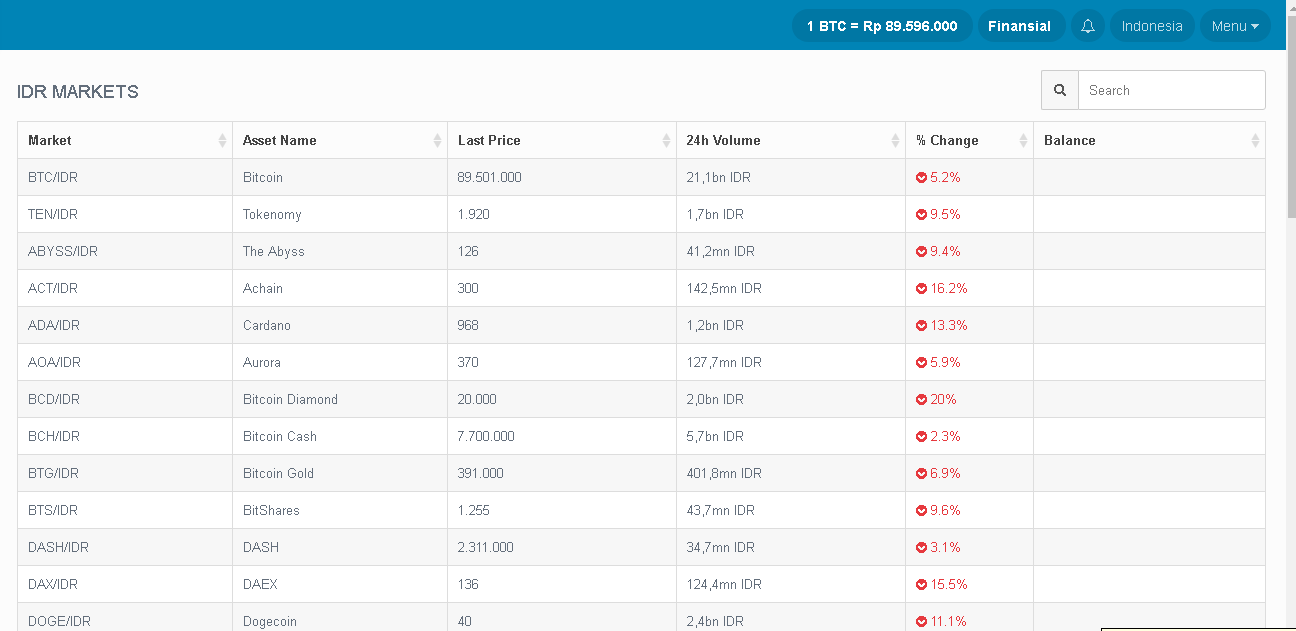The height and width of the screenshot is (631, 1296).
Task: Sort table by the Balance column arrows
Action: pyautogui.click(x=1255, y=141)
